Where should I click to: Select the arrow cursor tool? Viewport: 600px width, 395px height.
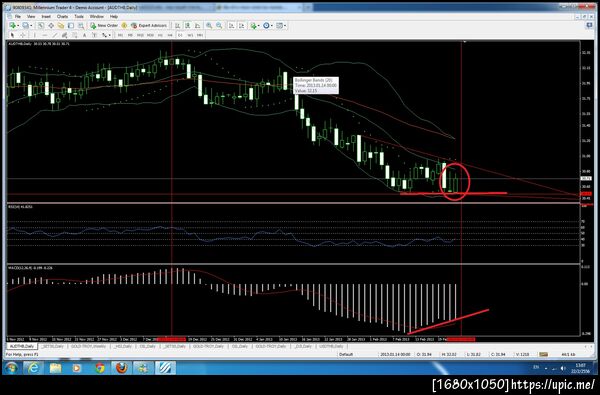(13, 35)
